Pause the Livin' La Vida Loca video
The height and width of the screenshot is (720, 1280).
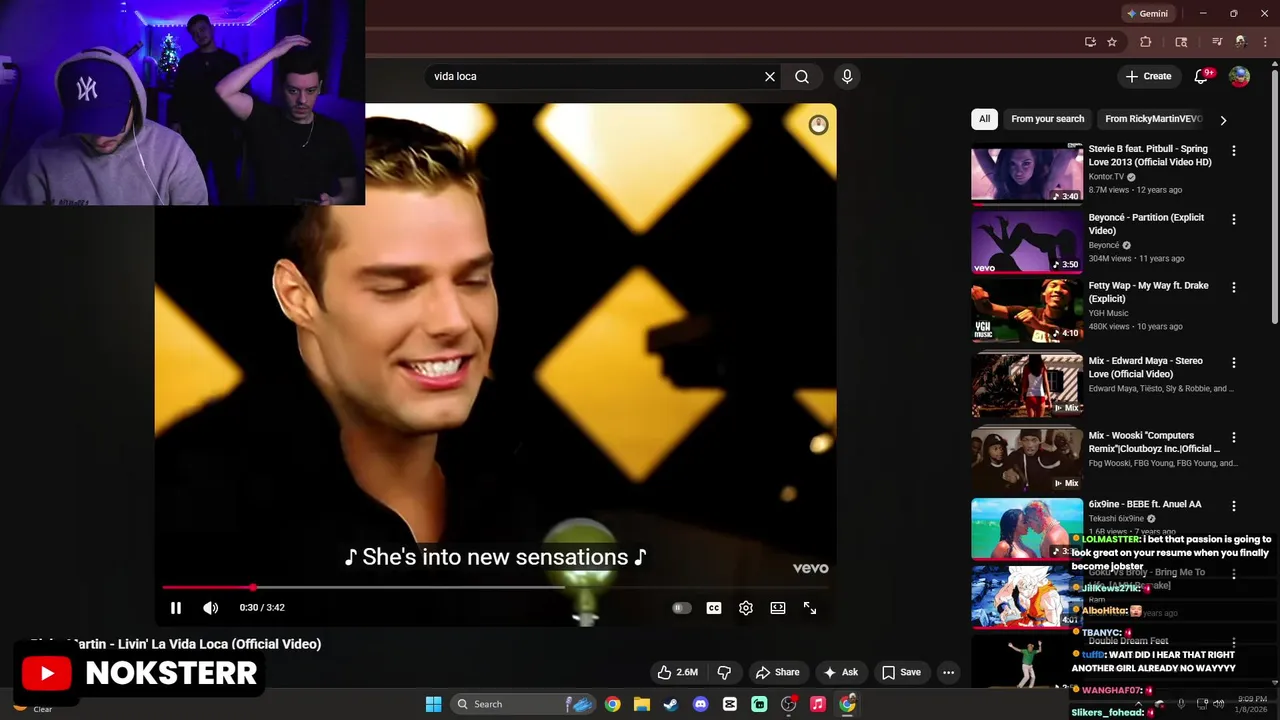pyautogui.click(x=176, y=608)
